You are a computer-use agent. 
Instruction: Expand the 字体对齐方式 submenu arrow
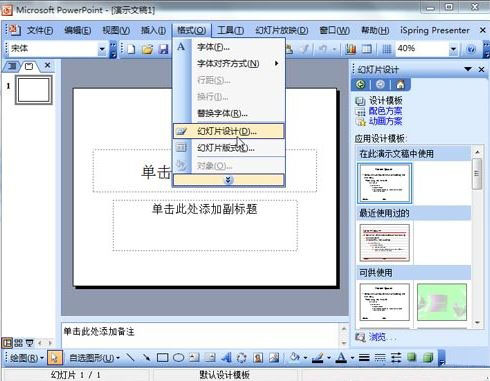(x=276, y=63)
